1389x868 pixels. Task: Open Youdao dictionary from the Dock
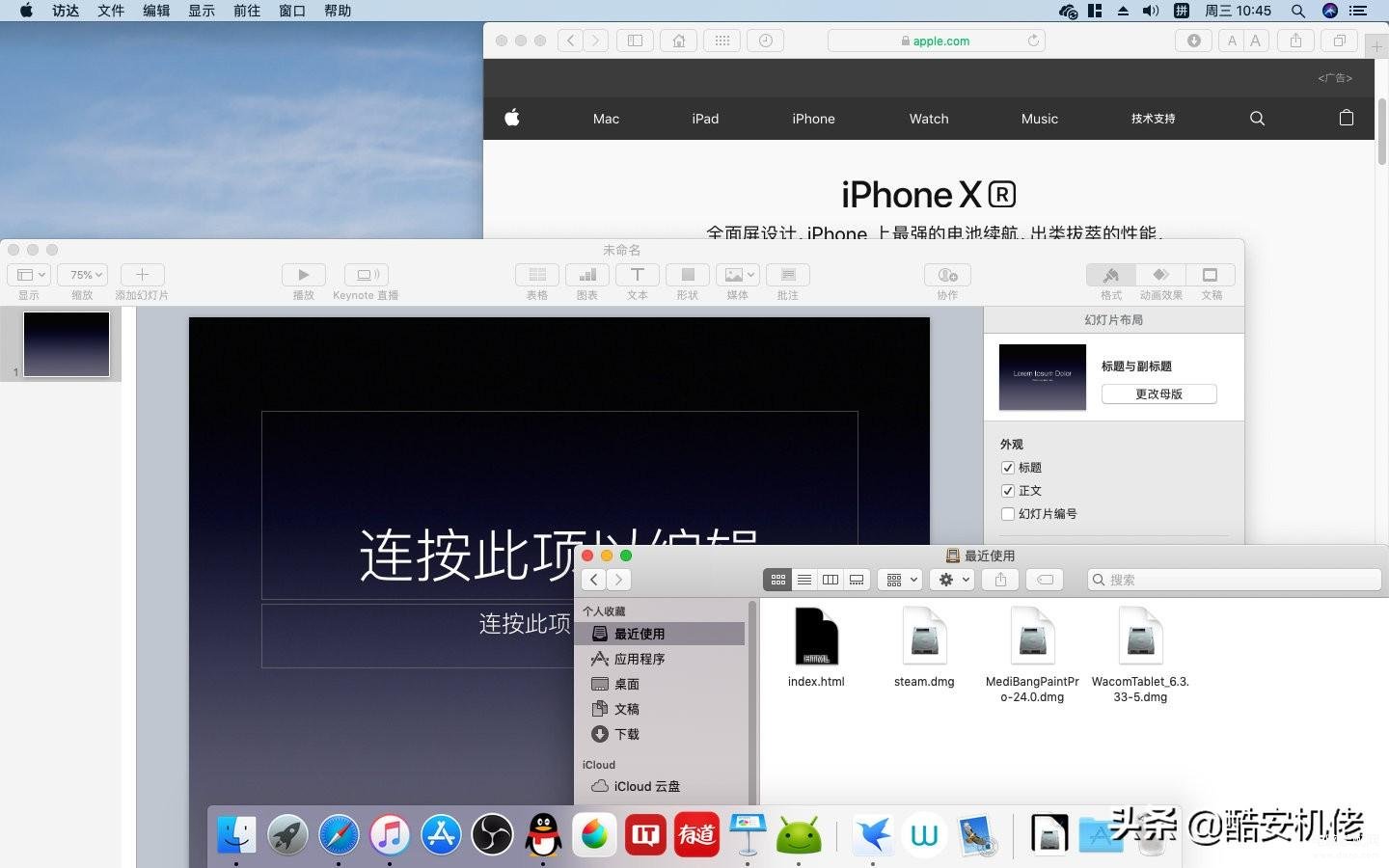[x=696, y=834]
